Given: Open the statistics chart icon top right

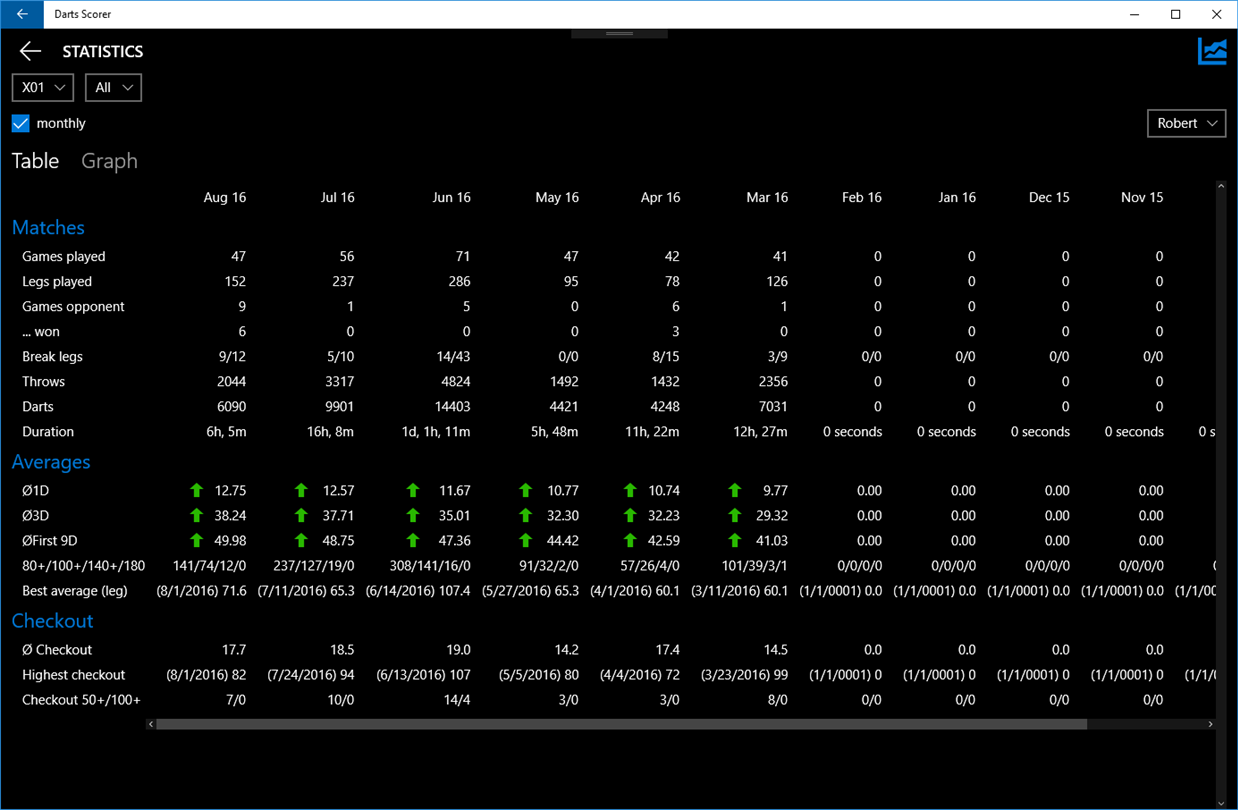Looking at the screenshot, I should [x=1212, y=52].
